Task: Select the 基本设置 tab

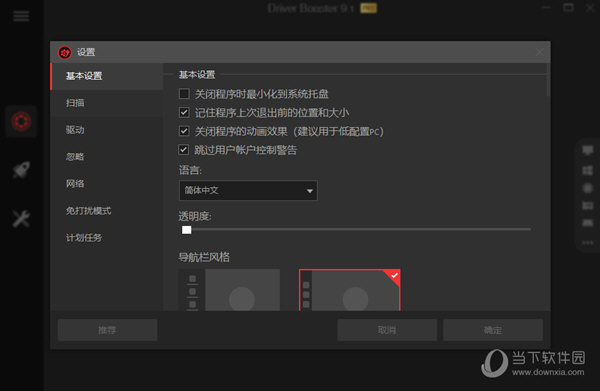Action: (x=107, y=76)
